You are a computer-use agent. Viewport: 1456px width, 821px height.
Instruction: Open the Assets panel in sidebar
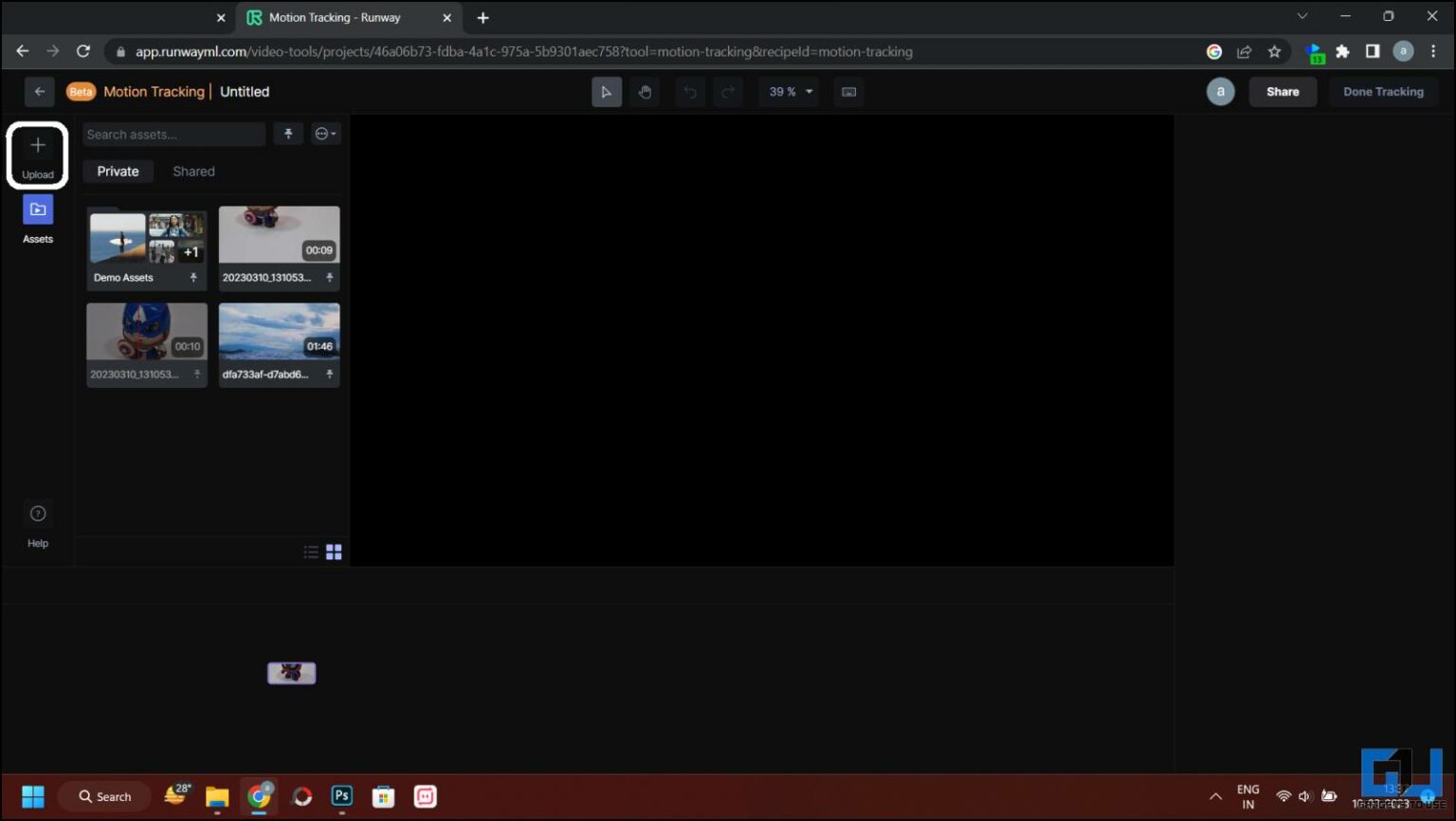pyautogui.click(x=38, y=209)
